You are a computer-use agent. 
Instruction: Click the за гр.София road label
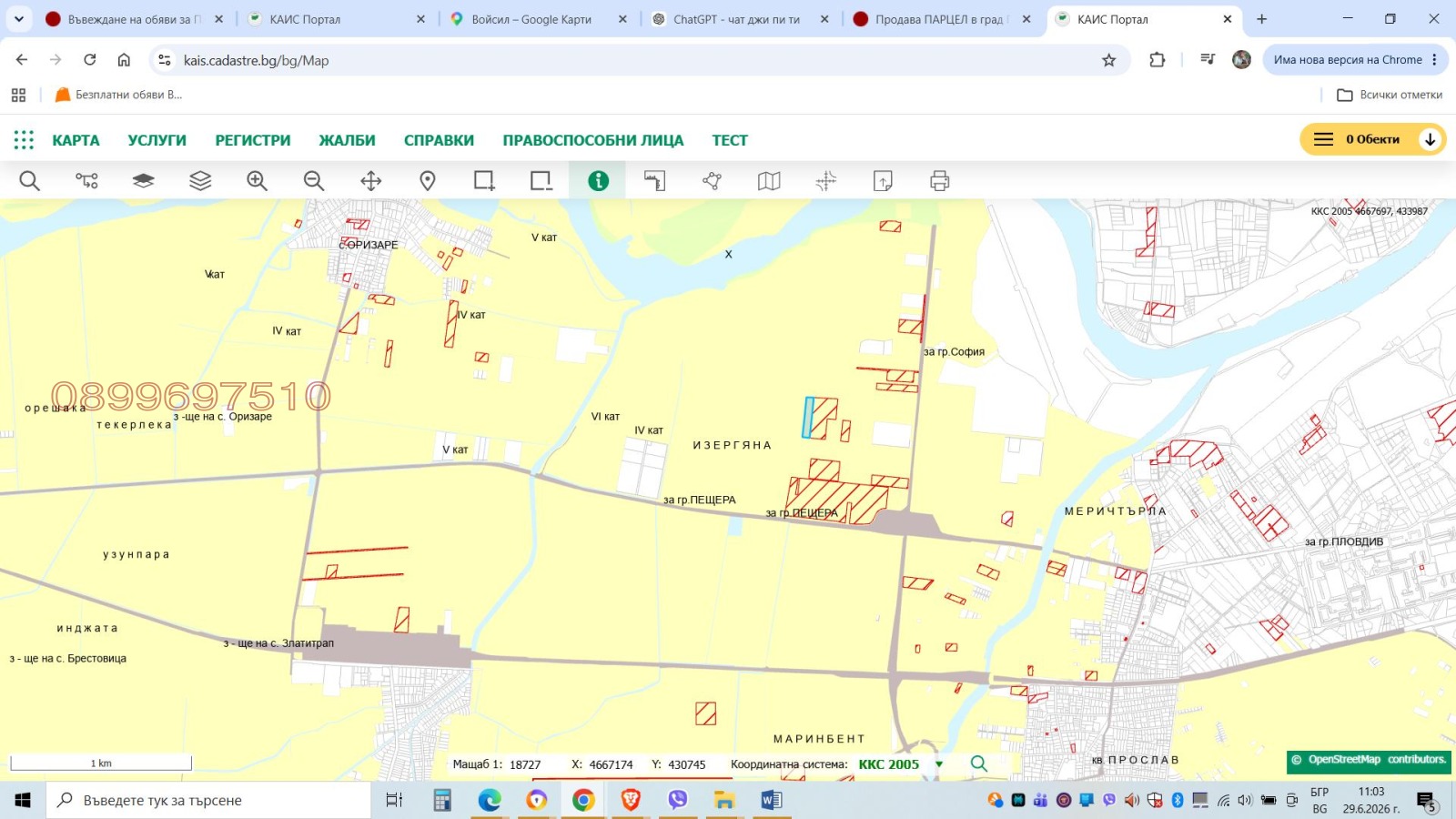pos(954,351)
